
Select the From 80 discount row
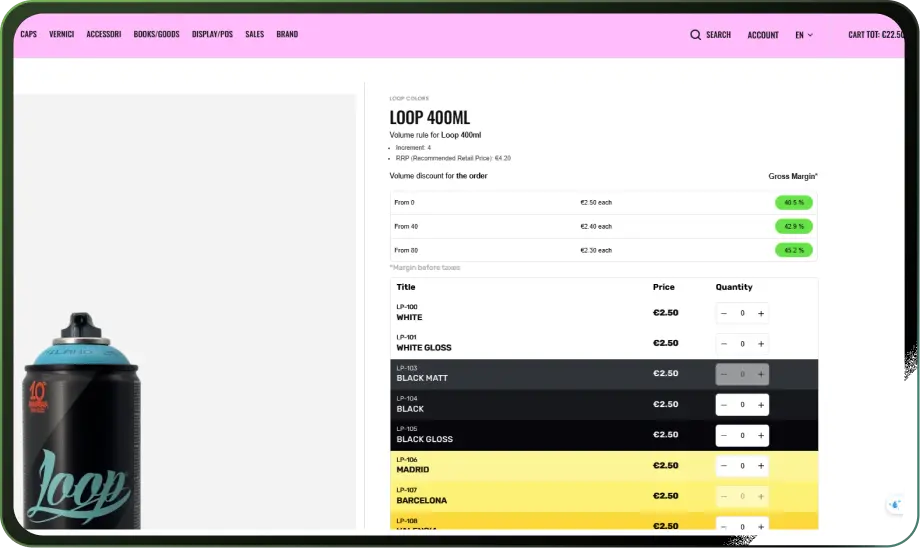(604, 251)
